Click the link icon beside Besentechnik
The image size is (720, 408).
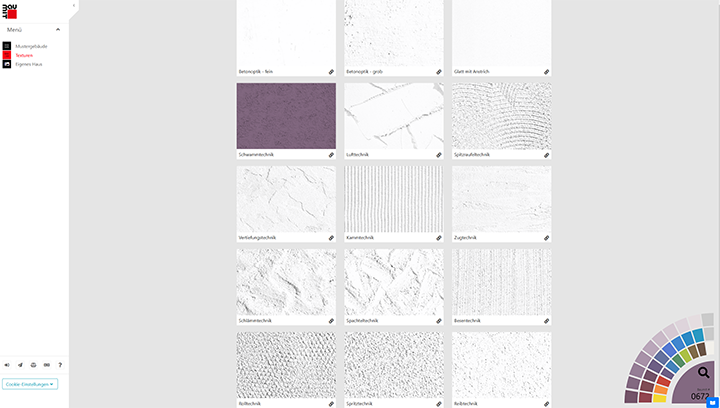click(x=547, y=321)
